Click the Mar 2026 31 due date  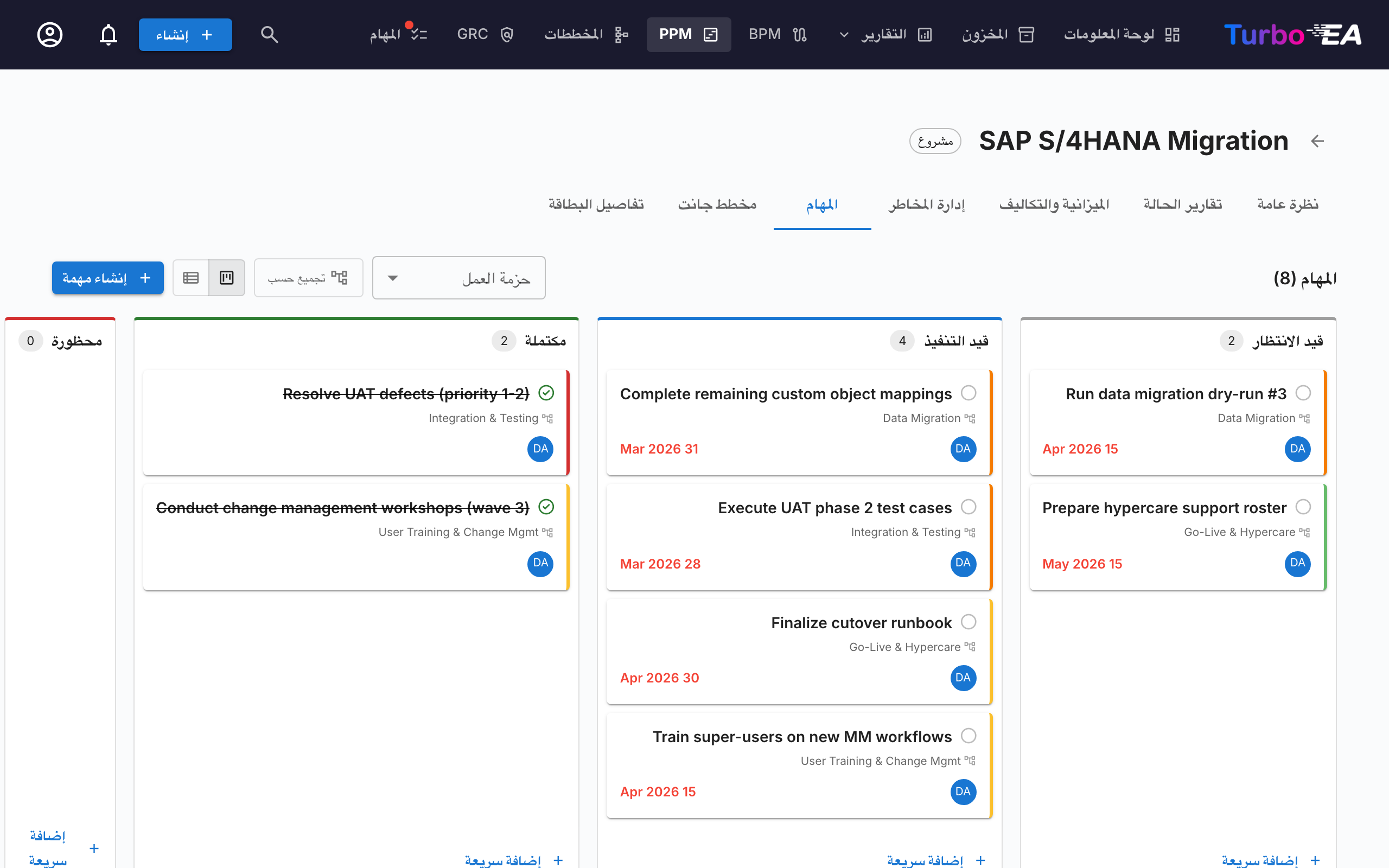click(659, 449)
